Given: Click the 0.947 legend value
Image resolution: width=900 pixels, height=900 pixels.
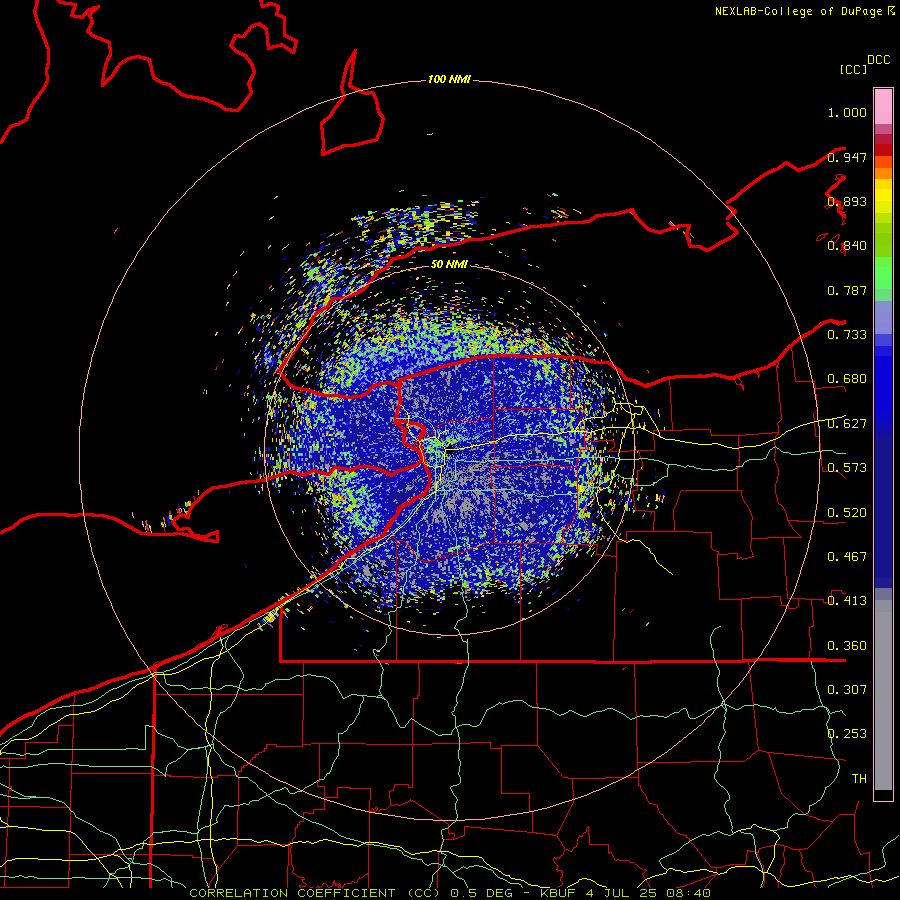Looking at the screenshot, I should 847,157.
